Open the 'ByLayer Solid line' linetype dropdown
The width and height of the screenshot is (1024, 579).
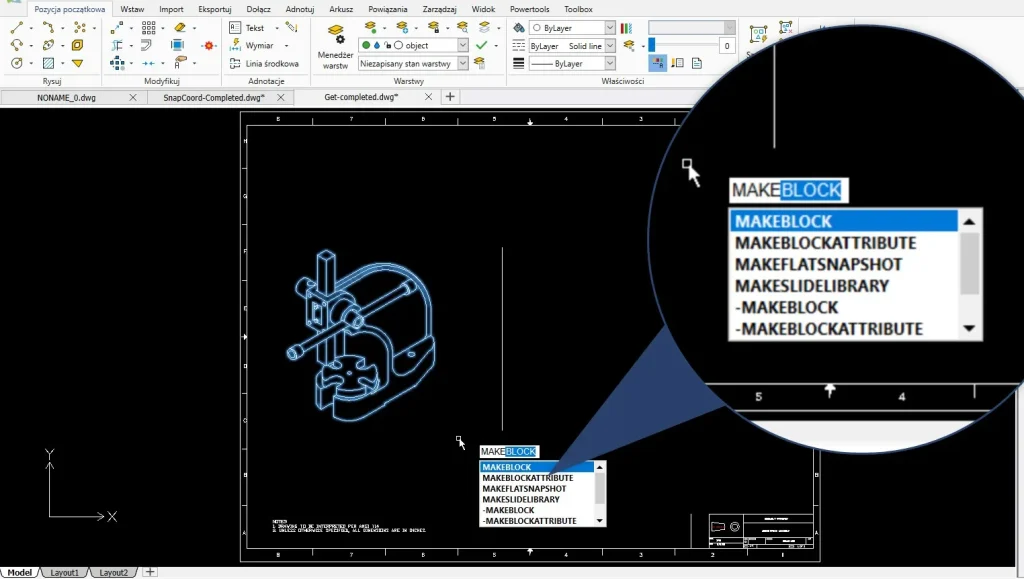click(x=609, y=46)
